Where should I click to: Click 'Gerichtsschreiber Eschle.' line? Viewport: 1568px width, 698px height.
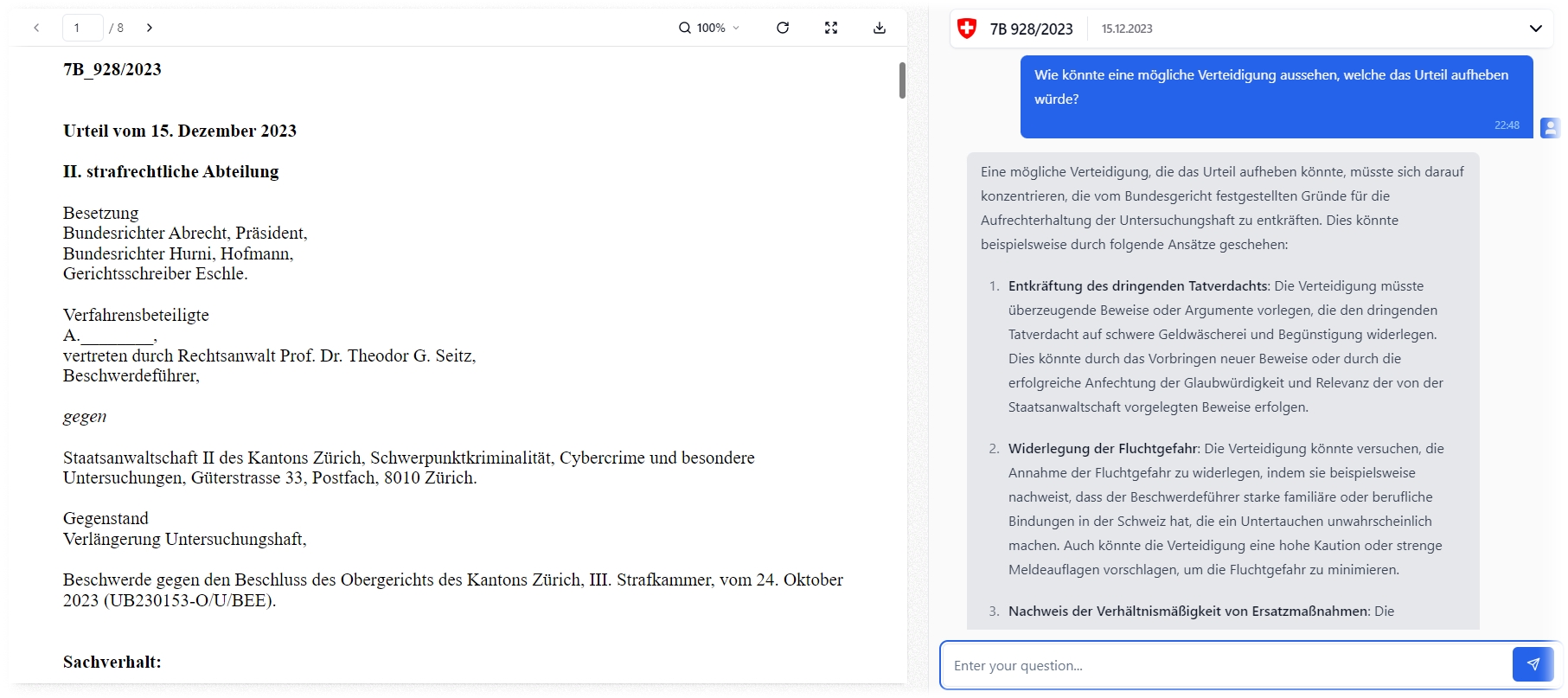tap(156, 273)
